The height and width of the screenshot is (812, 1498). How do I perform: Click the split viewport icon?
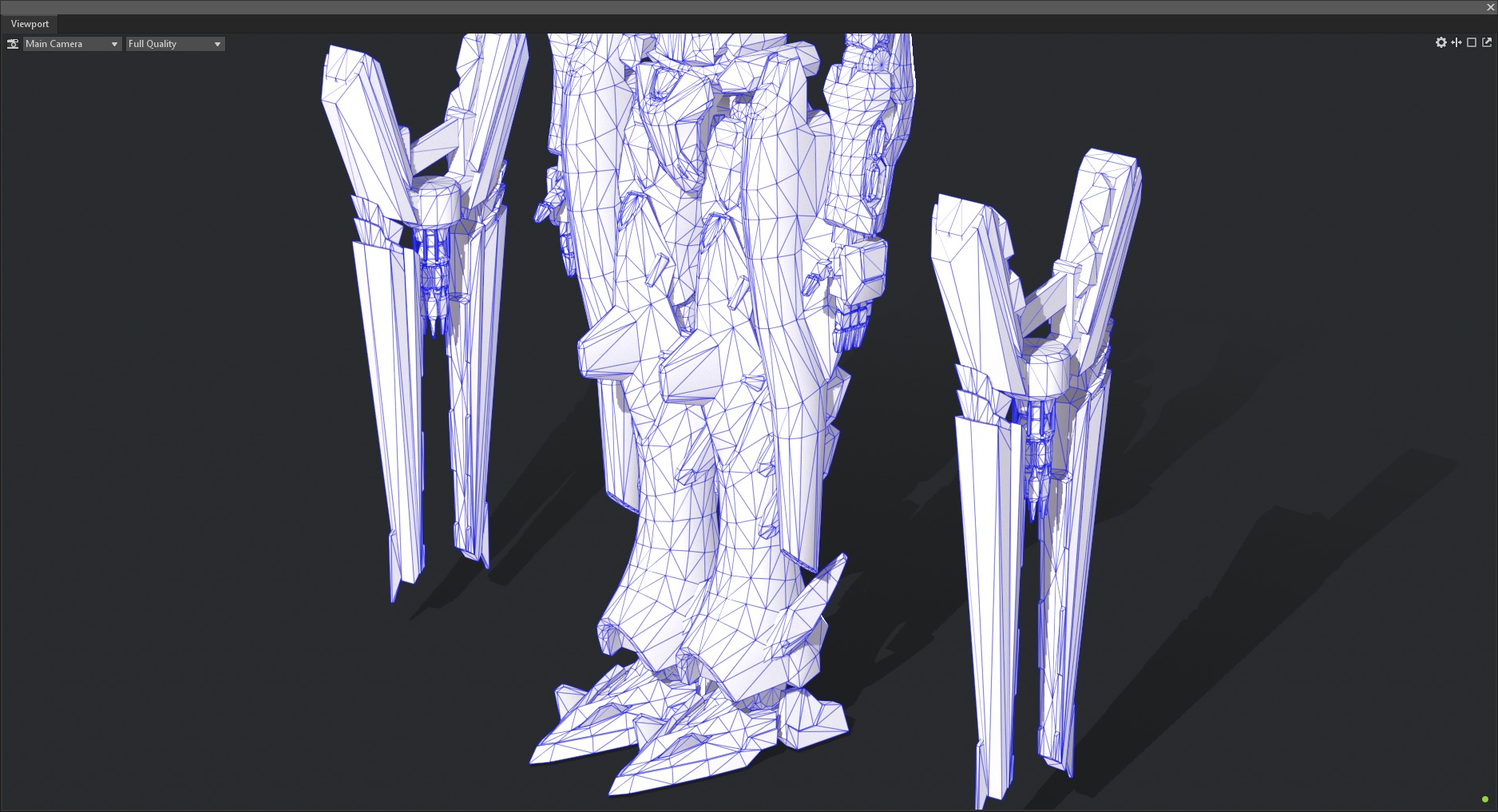1456,42
